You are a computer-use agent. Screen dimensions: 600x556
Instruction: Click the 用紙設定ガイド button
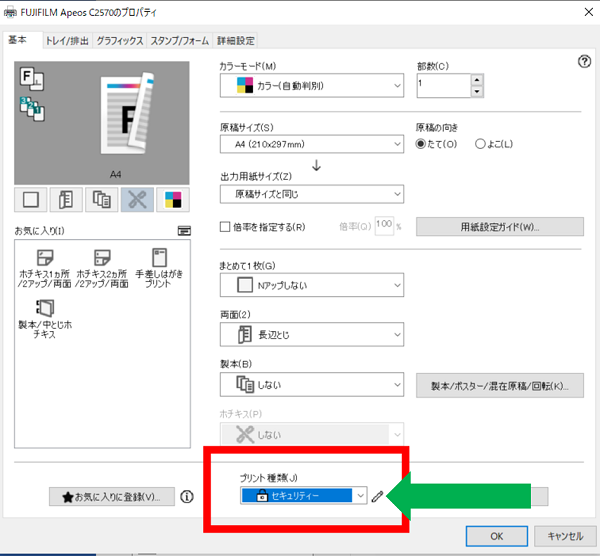(499, 227)
